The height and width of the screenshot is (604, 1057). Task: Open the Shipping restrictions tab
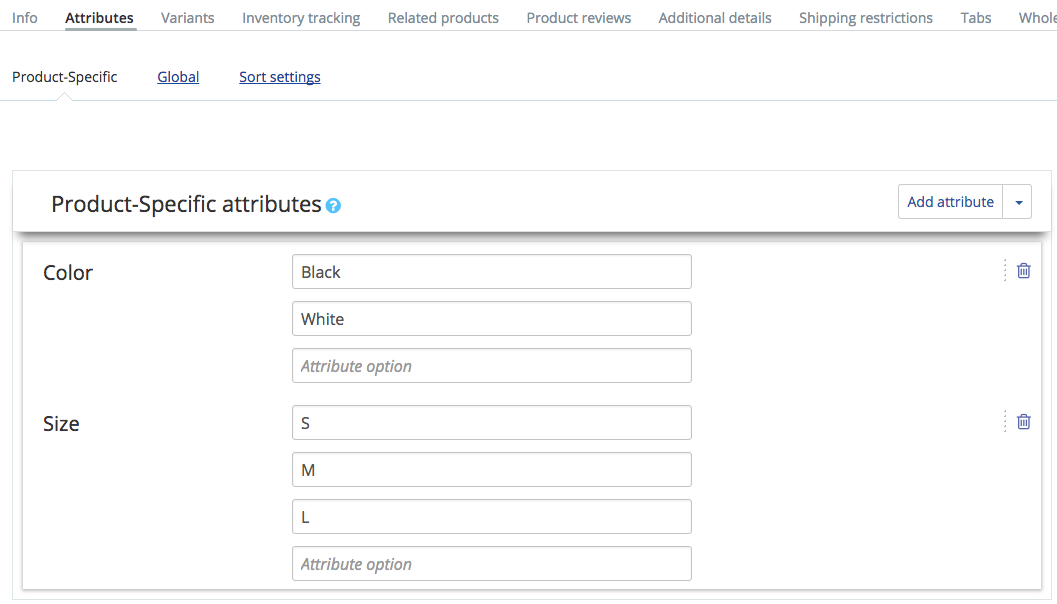[x=865, y=17]
